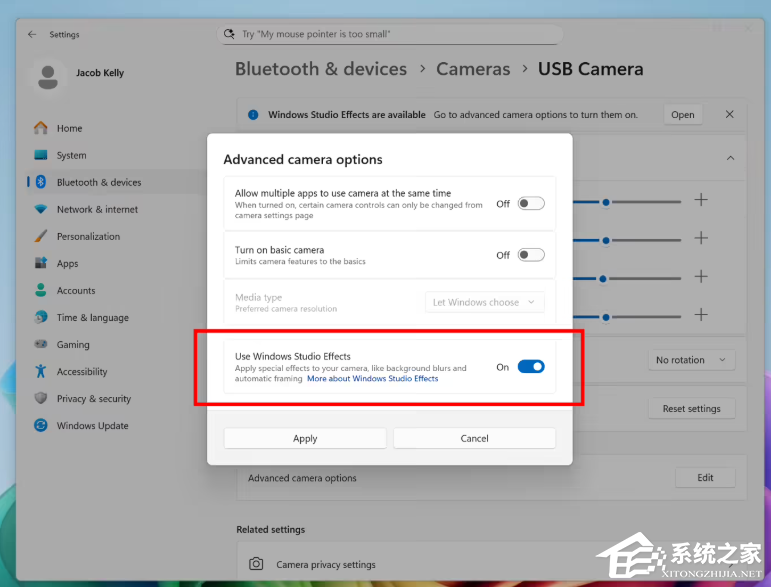Open Privacy & security settings
Screen dimensions: 771x587
pyautogui.click(x=117, y=398)
